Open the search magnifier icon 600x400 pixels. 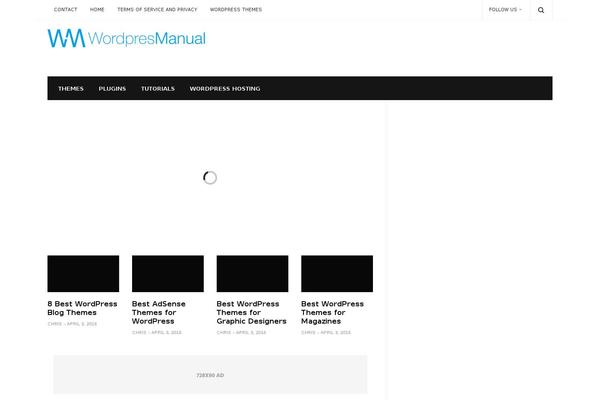click(541, 10)
